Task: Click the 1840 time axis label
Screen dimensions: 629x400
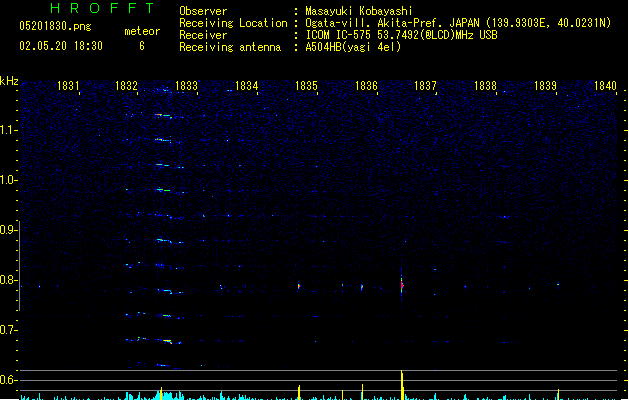Action: 605,86
